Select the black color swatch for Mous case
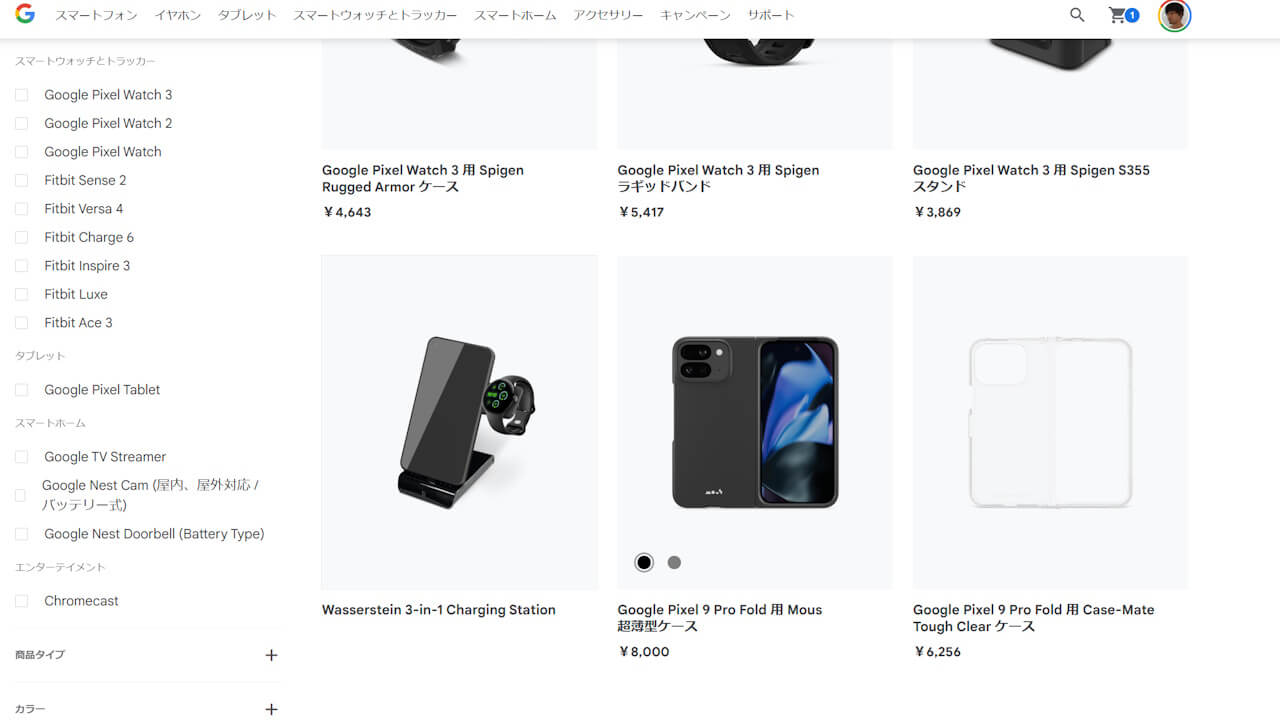Image resolution: width=1280 pixels, height=720 pixels. click(x=644, y=562)
